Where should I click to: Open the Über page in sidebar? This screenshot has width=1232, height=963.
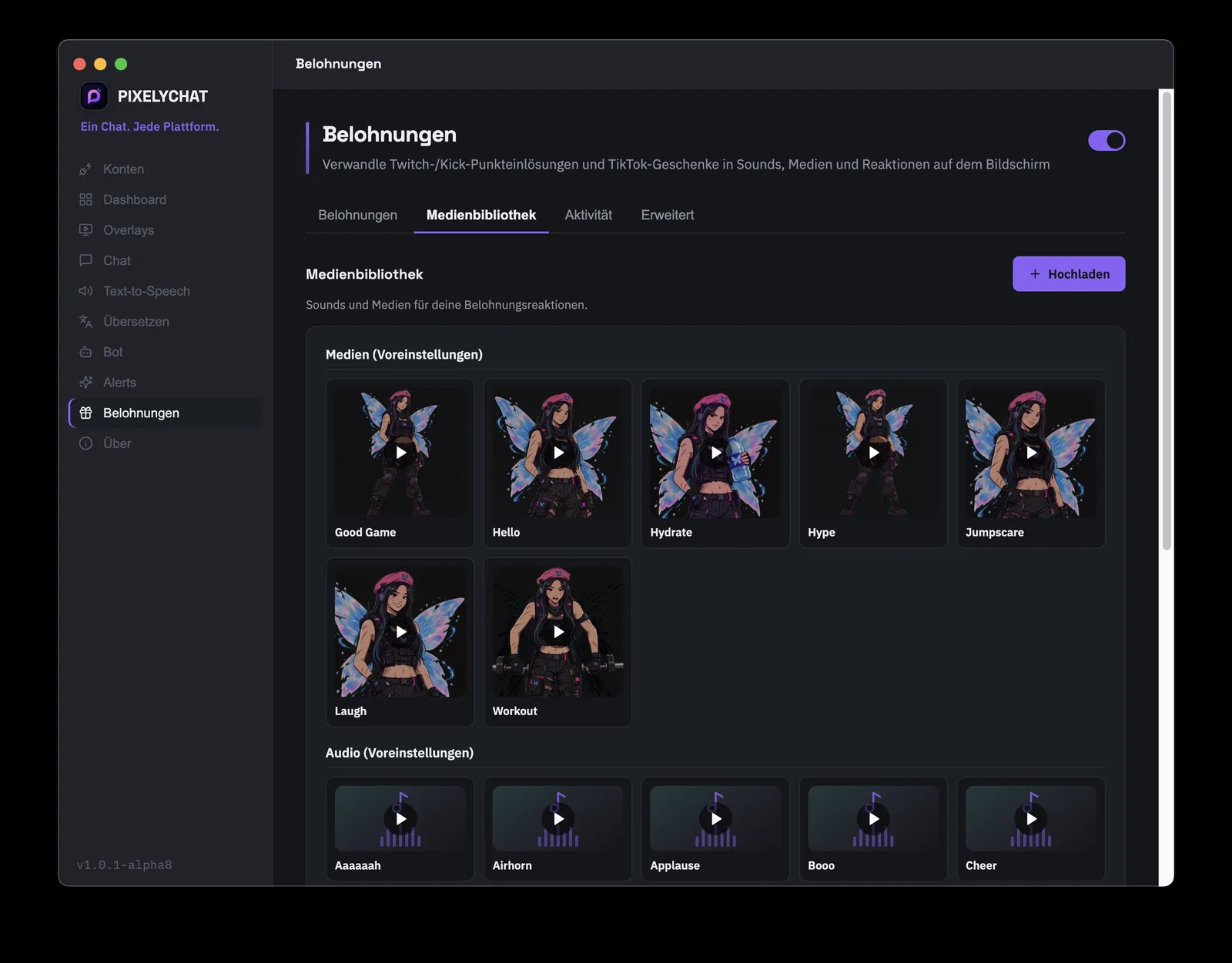pyautogui.click(x=166, y=443)
